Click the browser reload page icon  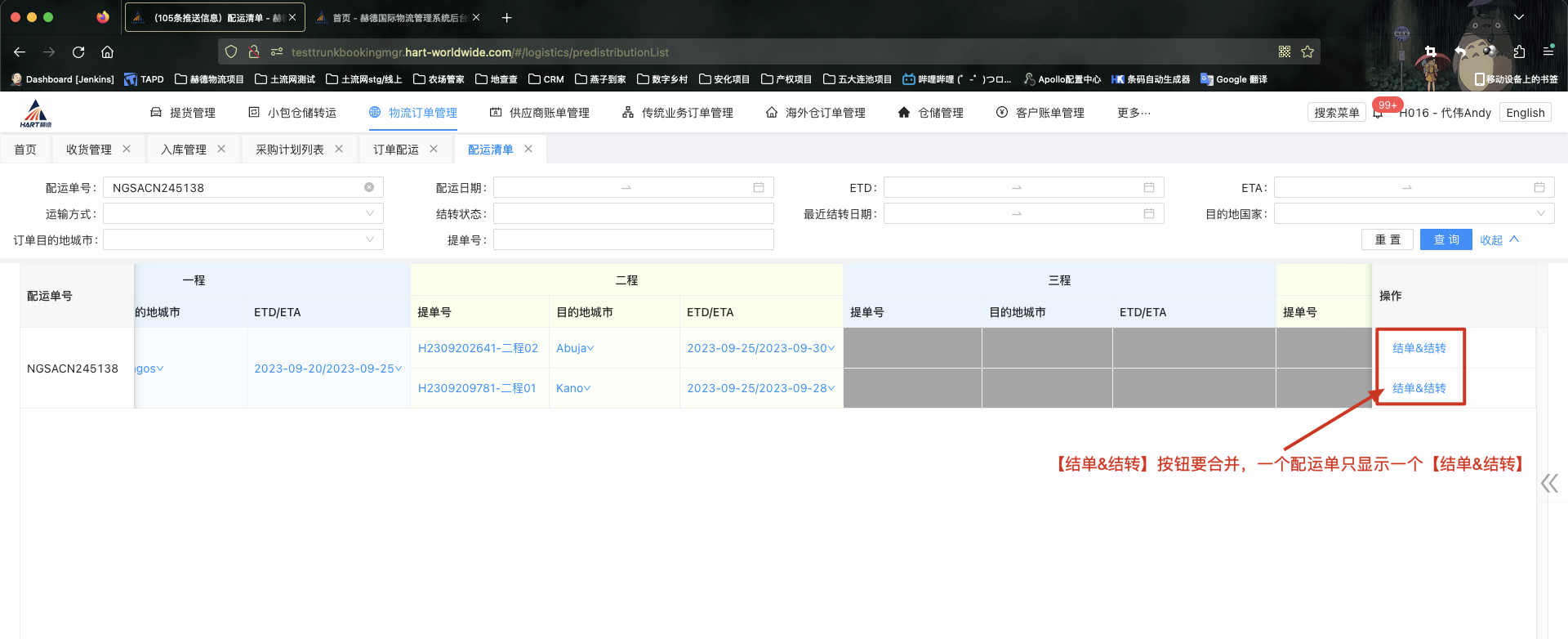78,52
